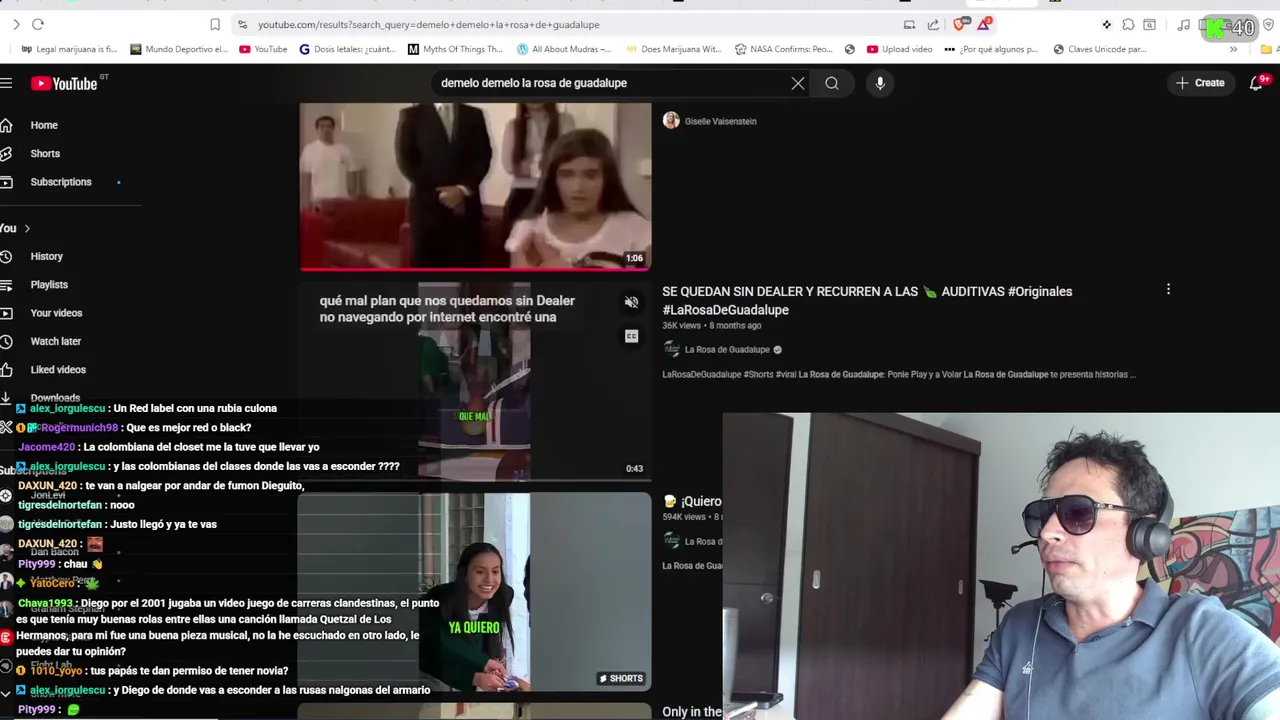1280x720 pixels.
Task: Open the Upload video bookmark
Action: click(899, 49)
